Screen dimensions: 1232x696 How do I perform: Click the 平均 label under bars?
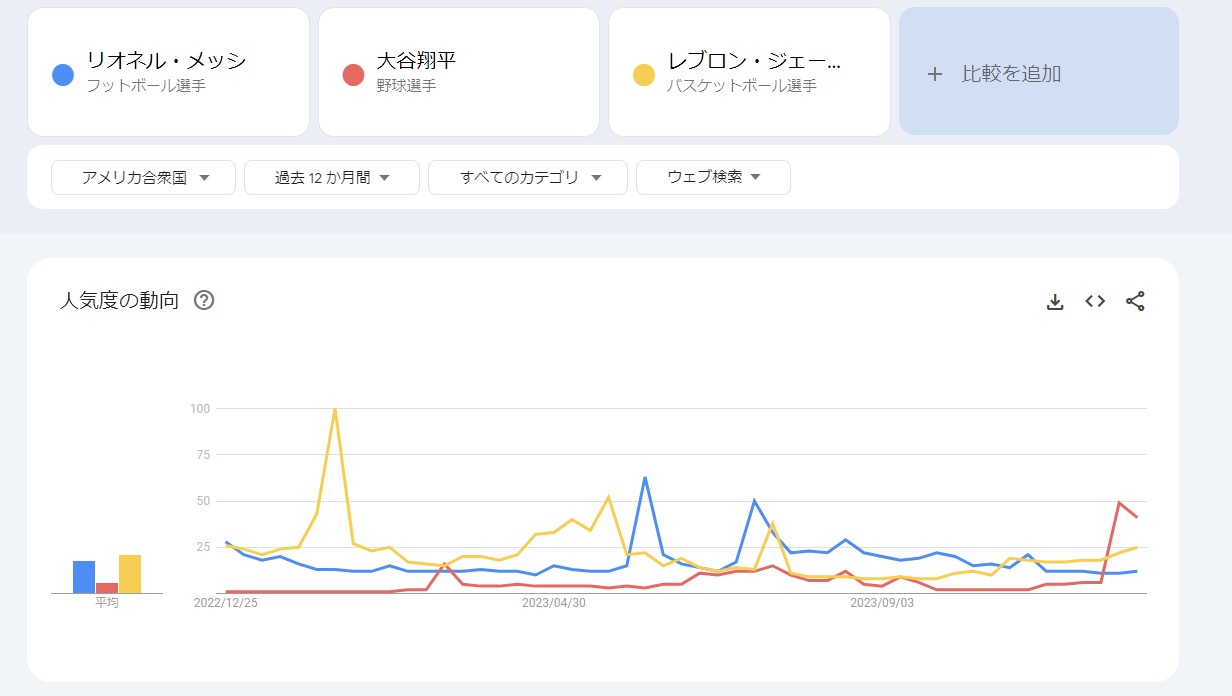[107, 603]
